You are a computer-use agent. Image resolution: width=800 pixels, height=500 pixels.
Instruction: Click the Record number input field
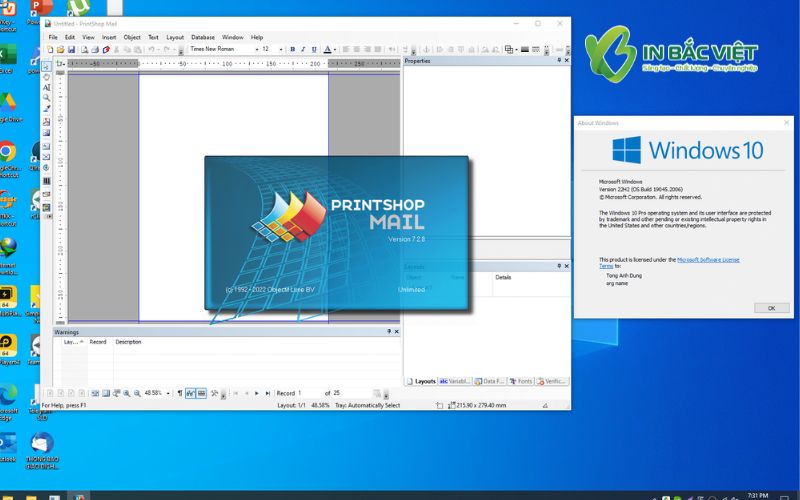(310, 393)
